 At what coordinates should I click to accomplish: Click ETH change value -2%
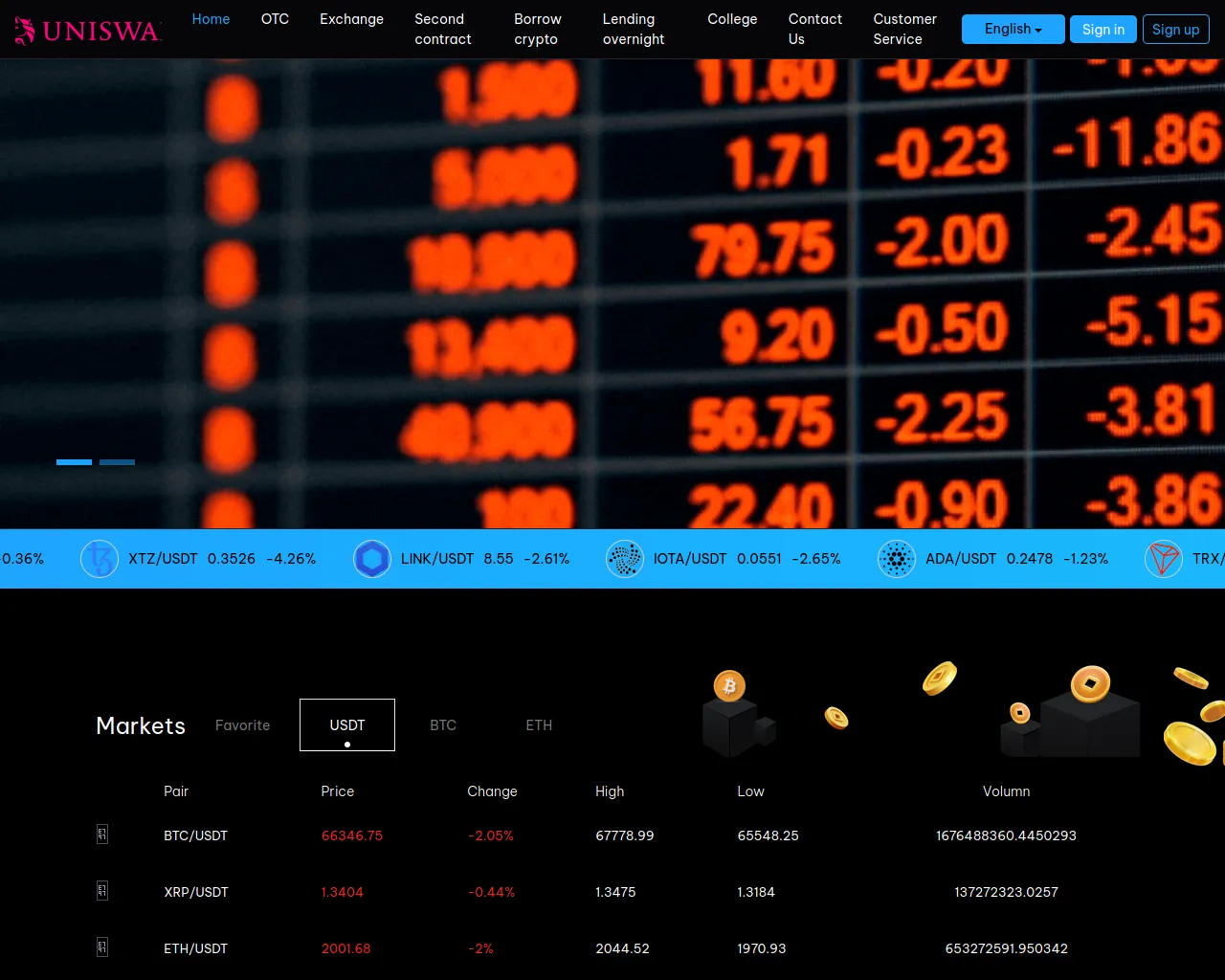(x=481, y=948)
